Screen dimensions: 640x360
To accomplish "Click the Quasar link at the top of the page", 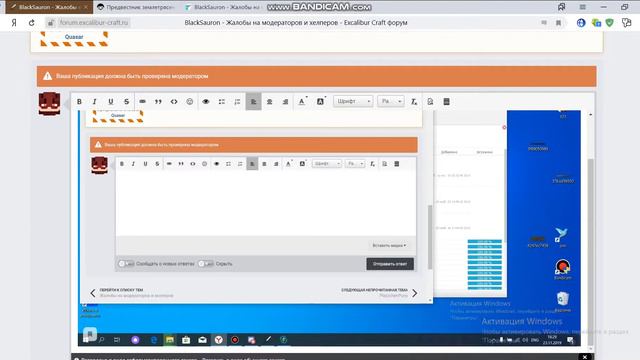I will coord(74,37).
